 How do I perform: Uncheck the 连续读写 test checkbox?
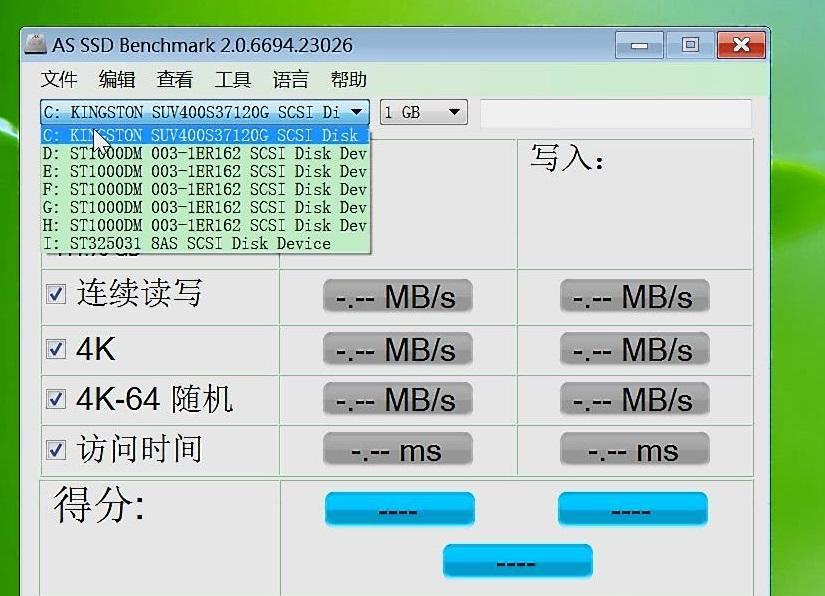point(56,294)
